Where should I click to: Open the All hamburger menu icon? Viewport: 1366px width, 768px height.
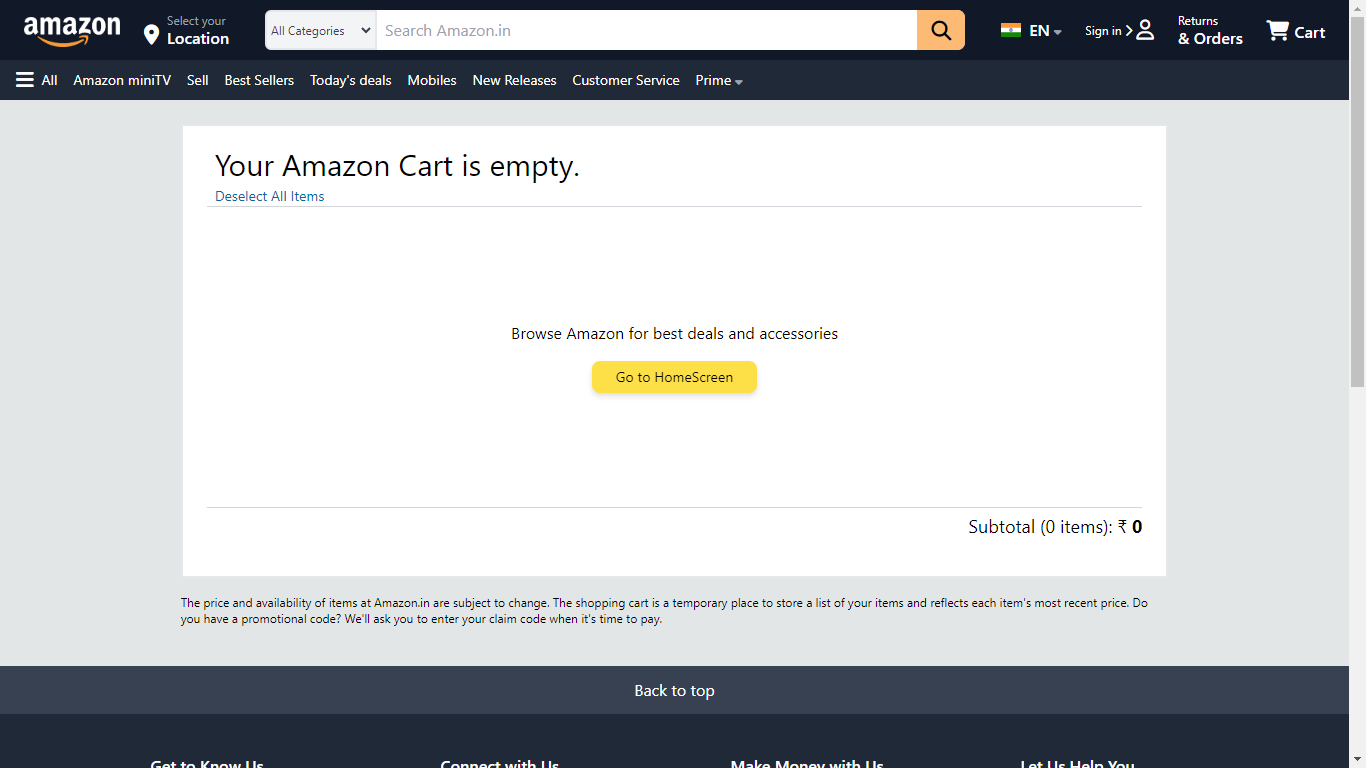[25, 80]
